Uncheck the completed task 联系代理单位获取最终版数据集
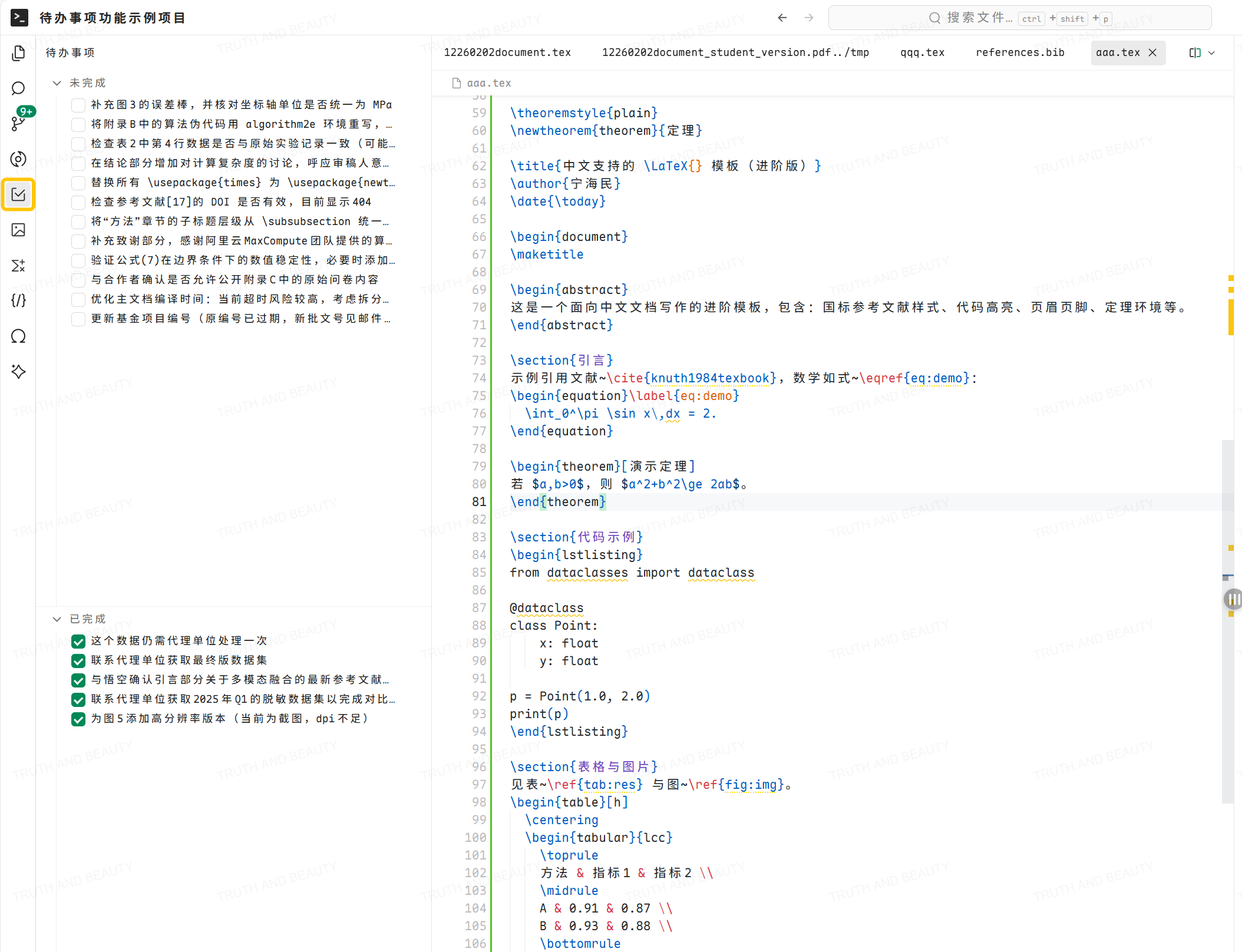Image resolution: width=1242 pixels, height=952 pixels. pyautogui.click(x=78, y=660)
